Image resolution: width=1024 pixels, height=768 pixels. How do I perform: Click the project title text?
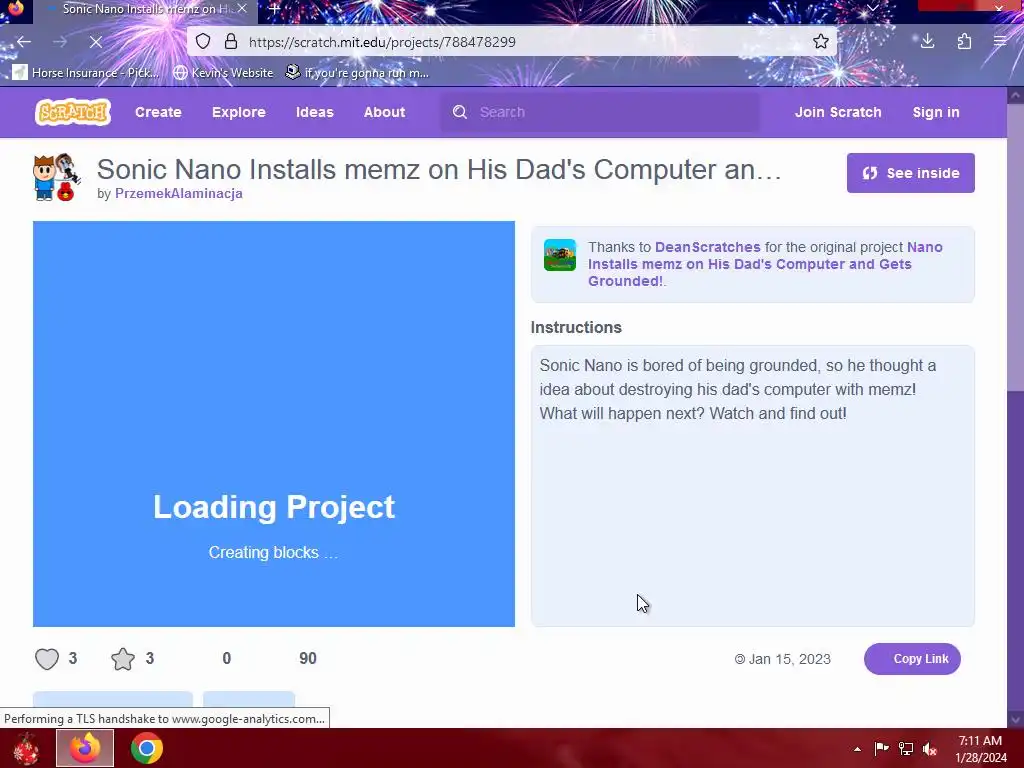coord(439,169)
